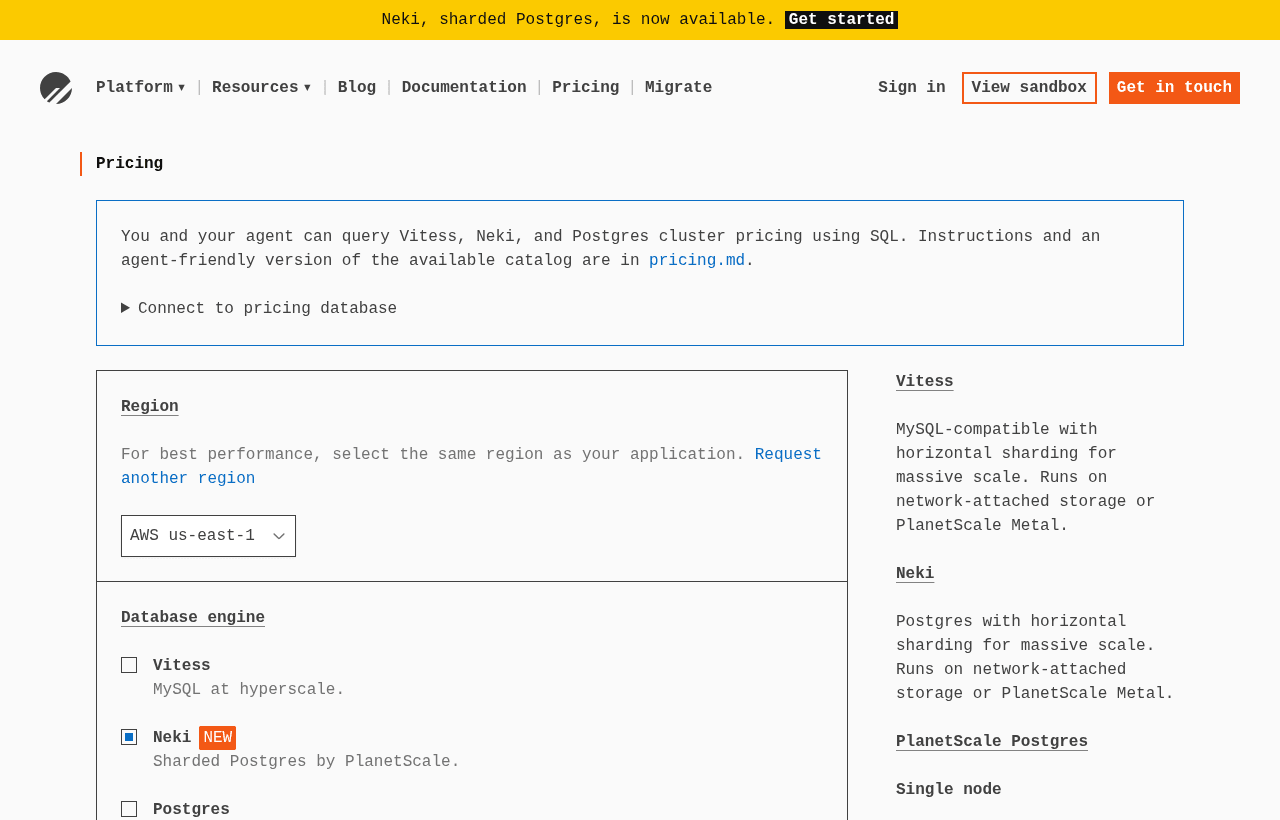Click the text MySQL at hyperscale.
1280x820 pixels.
pyautogui.click(x=249, y=690)
